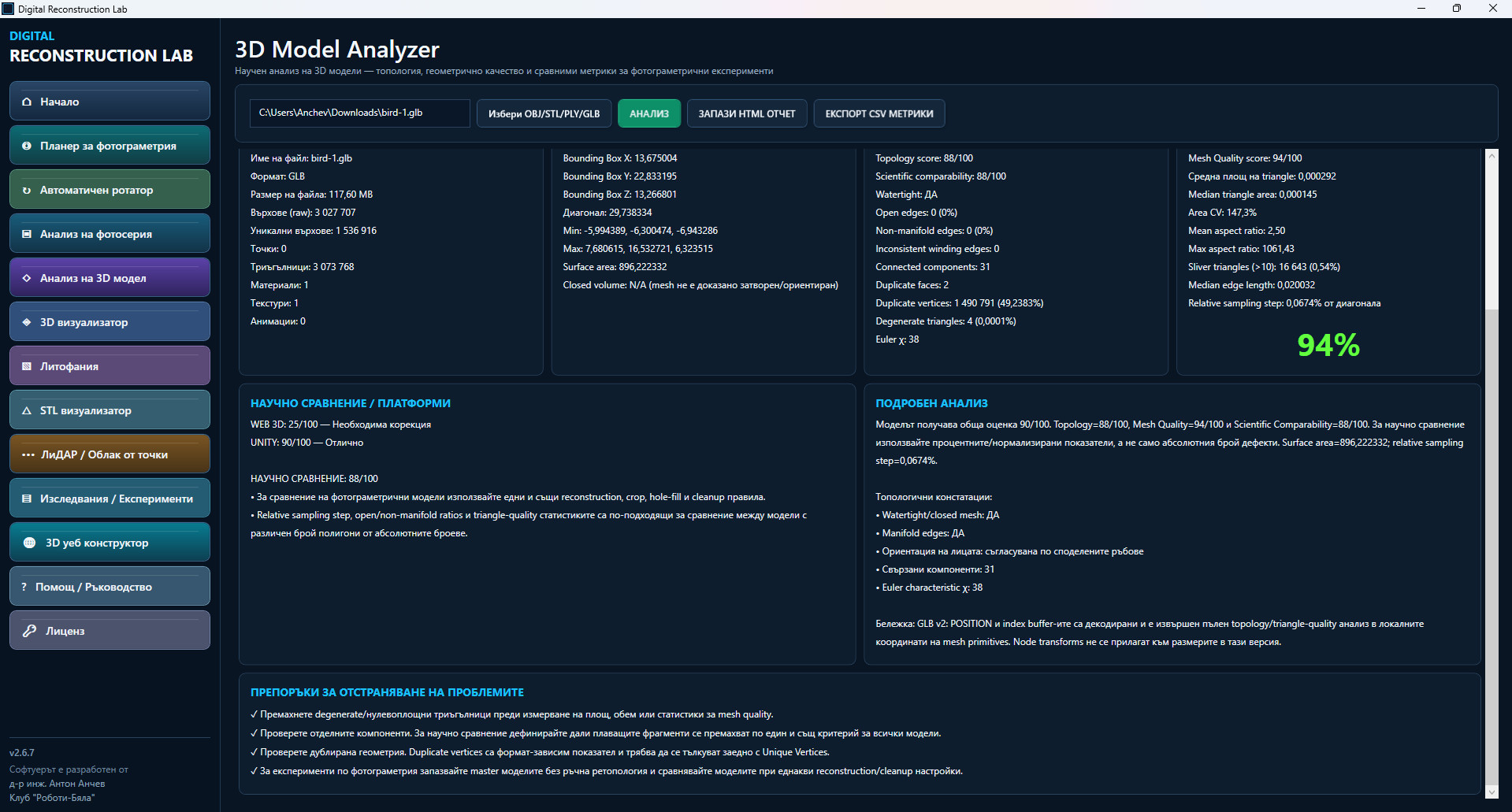The width and height of the screenshot is (1512, 812).
Task: Click the dots icon beside ЛиДАР / Облак от точки
Action: click(28, 454)
